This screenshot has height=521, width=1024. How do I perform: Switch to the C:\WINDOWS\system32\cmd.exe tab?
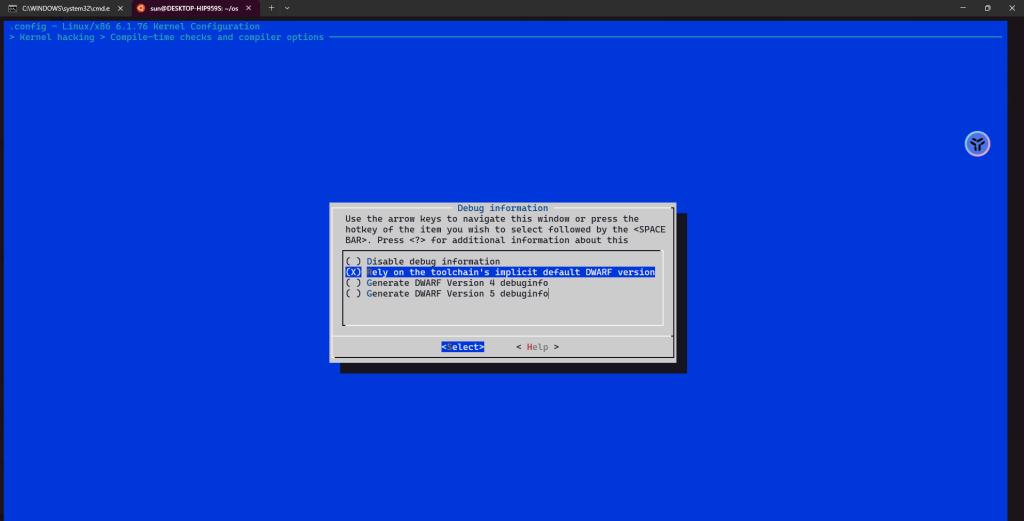point(65,8)
